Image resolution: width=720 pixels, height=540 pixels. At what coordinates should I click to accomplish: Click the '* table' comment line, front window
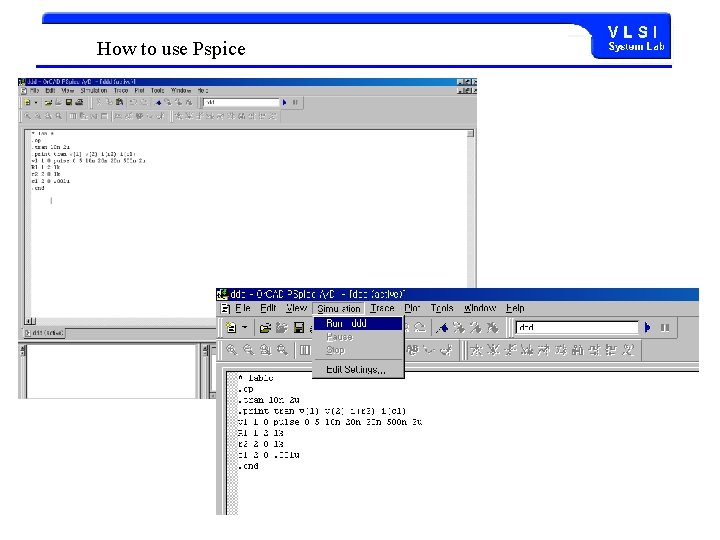(256, 378)
